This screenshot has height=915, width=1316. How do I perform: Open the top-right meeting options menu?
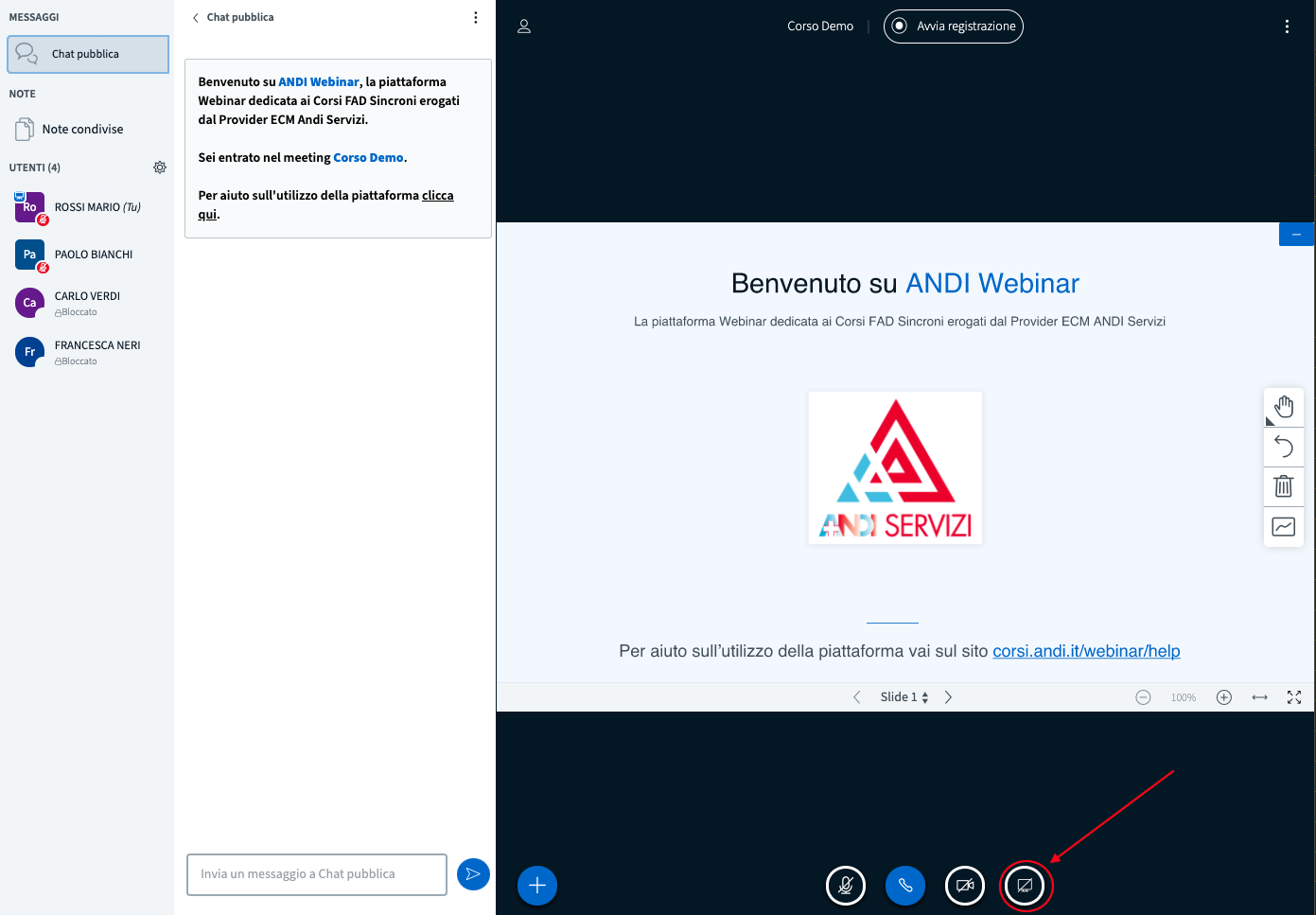point(1287,26)
